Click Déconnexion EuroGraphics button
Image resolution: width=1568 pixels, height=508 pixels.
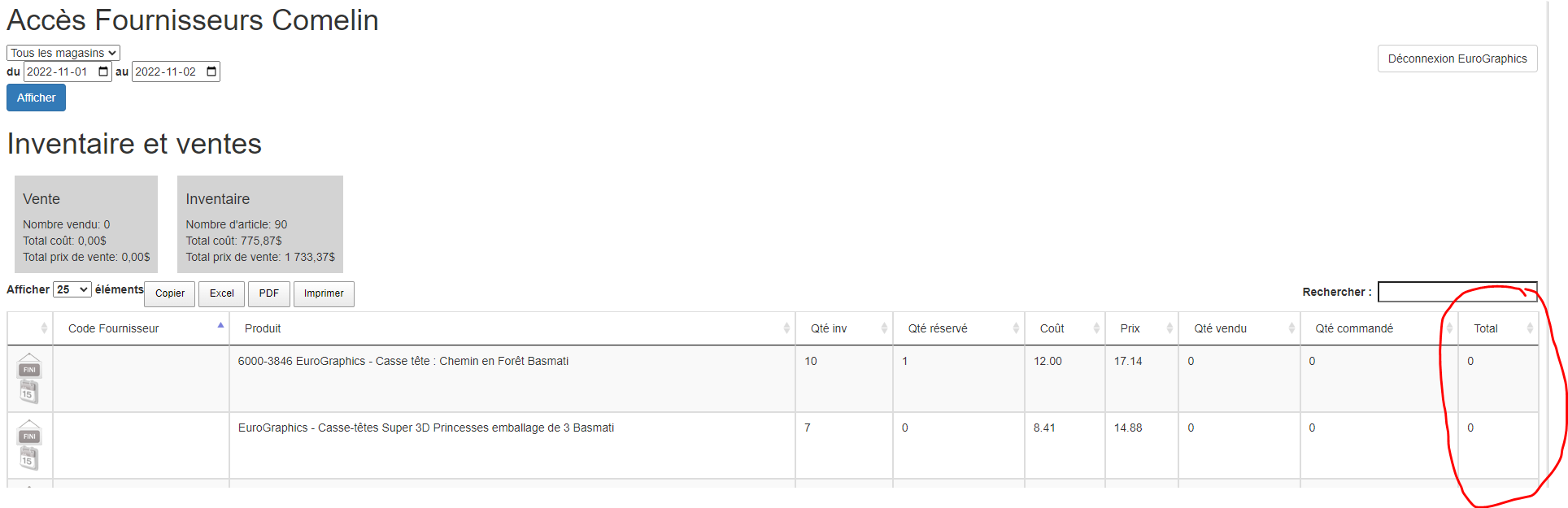tap(1457, 59)
